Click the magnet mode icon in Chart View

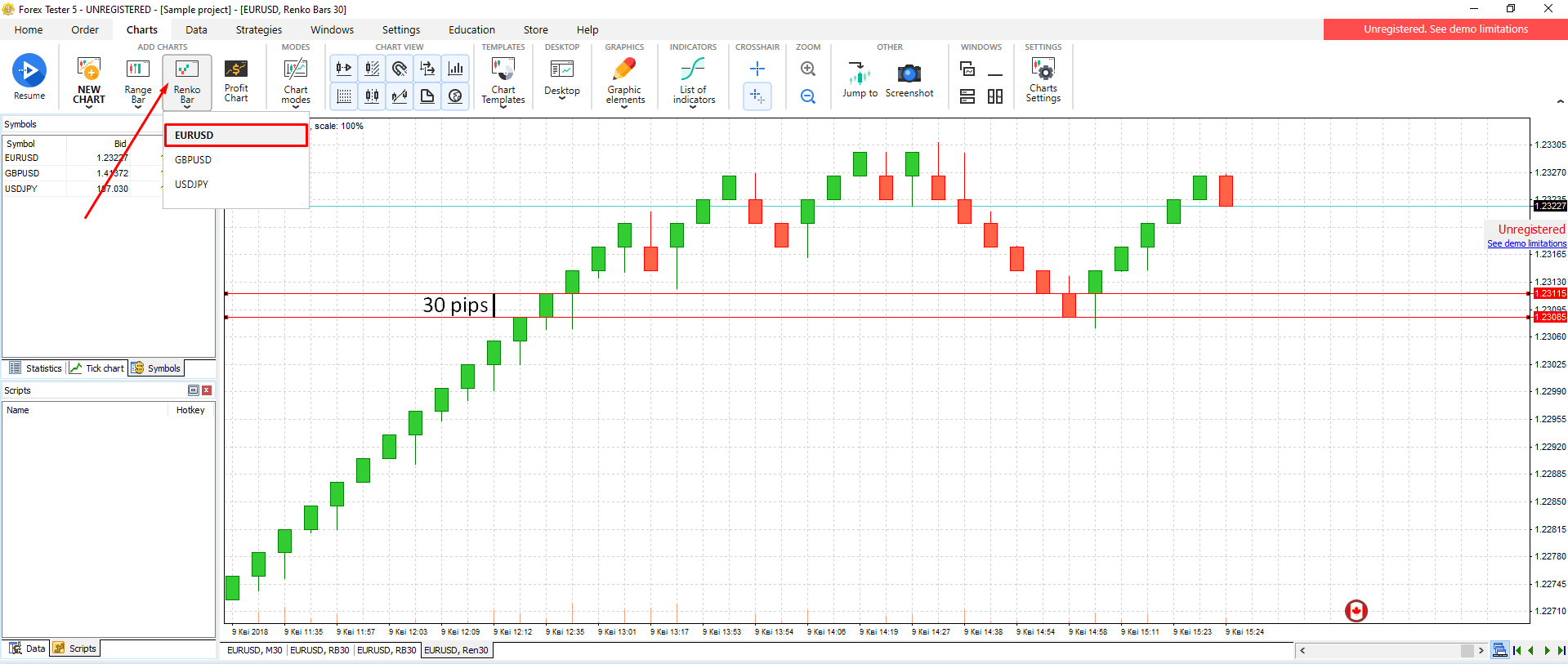tap(400, 69)
